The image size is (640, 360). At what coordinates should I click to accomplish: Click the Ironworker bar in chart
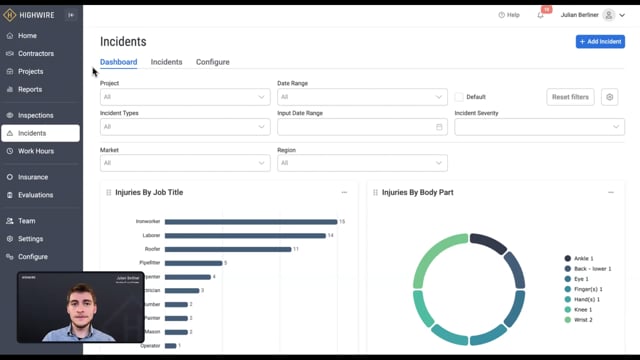pos(251,222)
